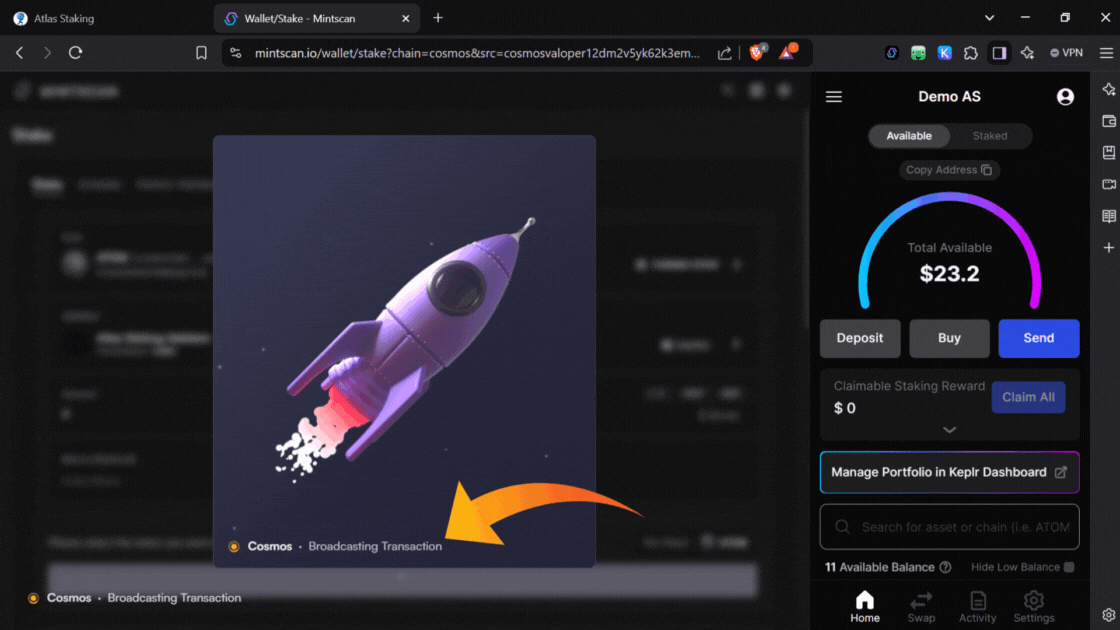Click the share icon in address bar

click(725, 53)
